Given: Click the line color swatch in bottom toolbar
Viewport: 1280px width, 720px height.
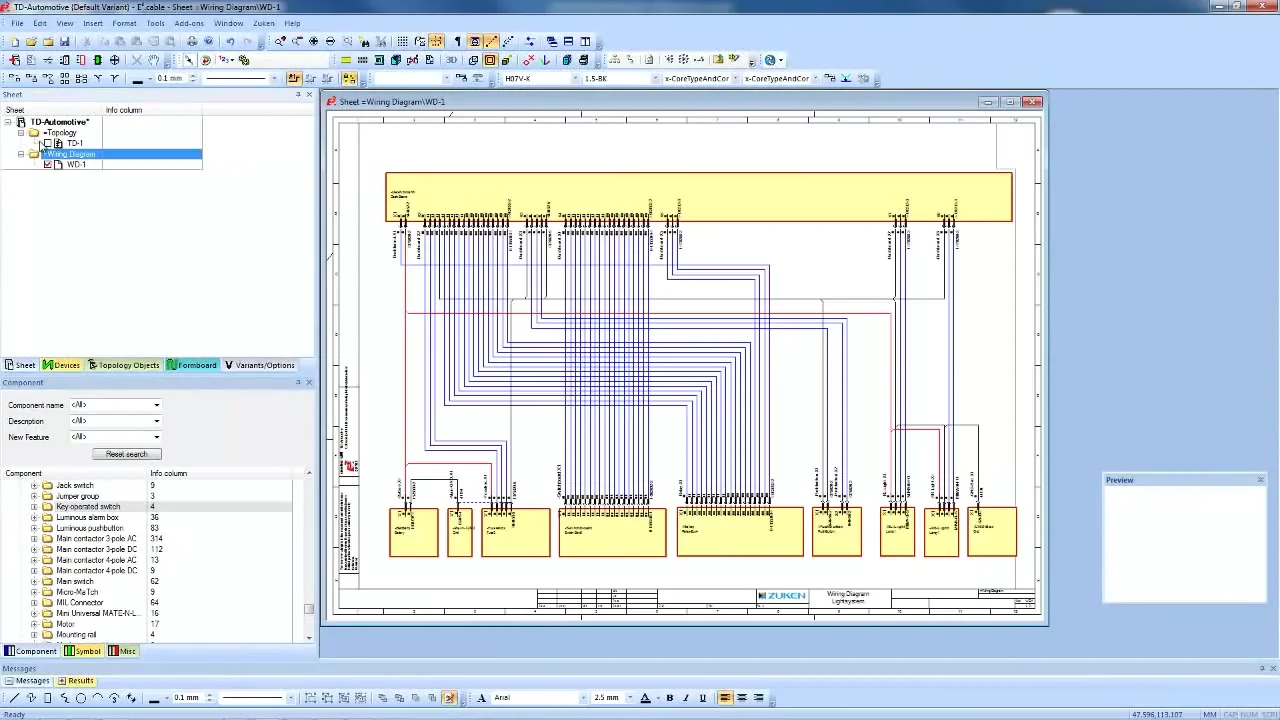Looking at the screenshot, I should [153, 698].
